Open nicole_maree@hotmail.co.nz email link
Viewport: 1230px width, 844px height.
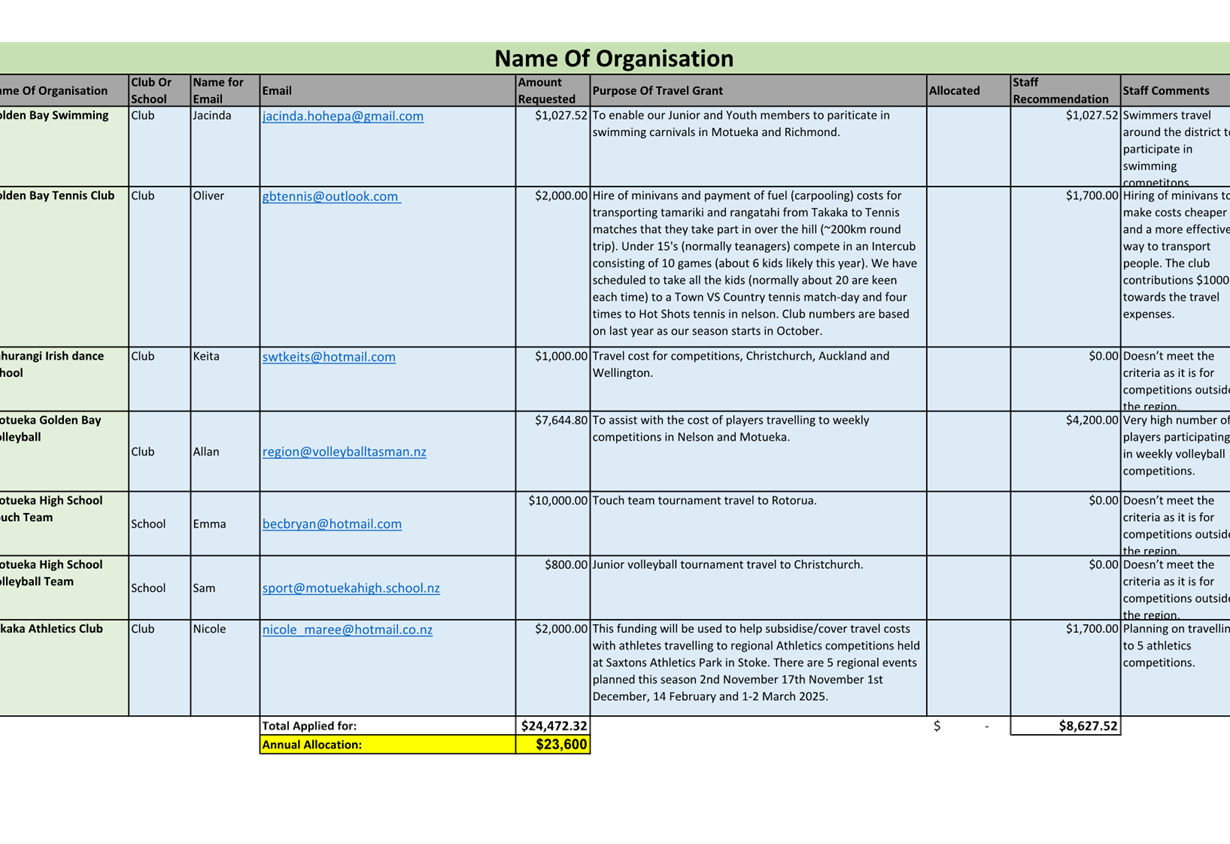(347, 629)
